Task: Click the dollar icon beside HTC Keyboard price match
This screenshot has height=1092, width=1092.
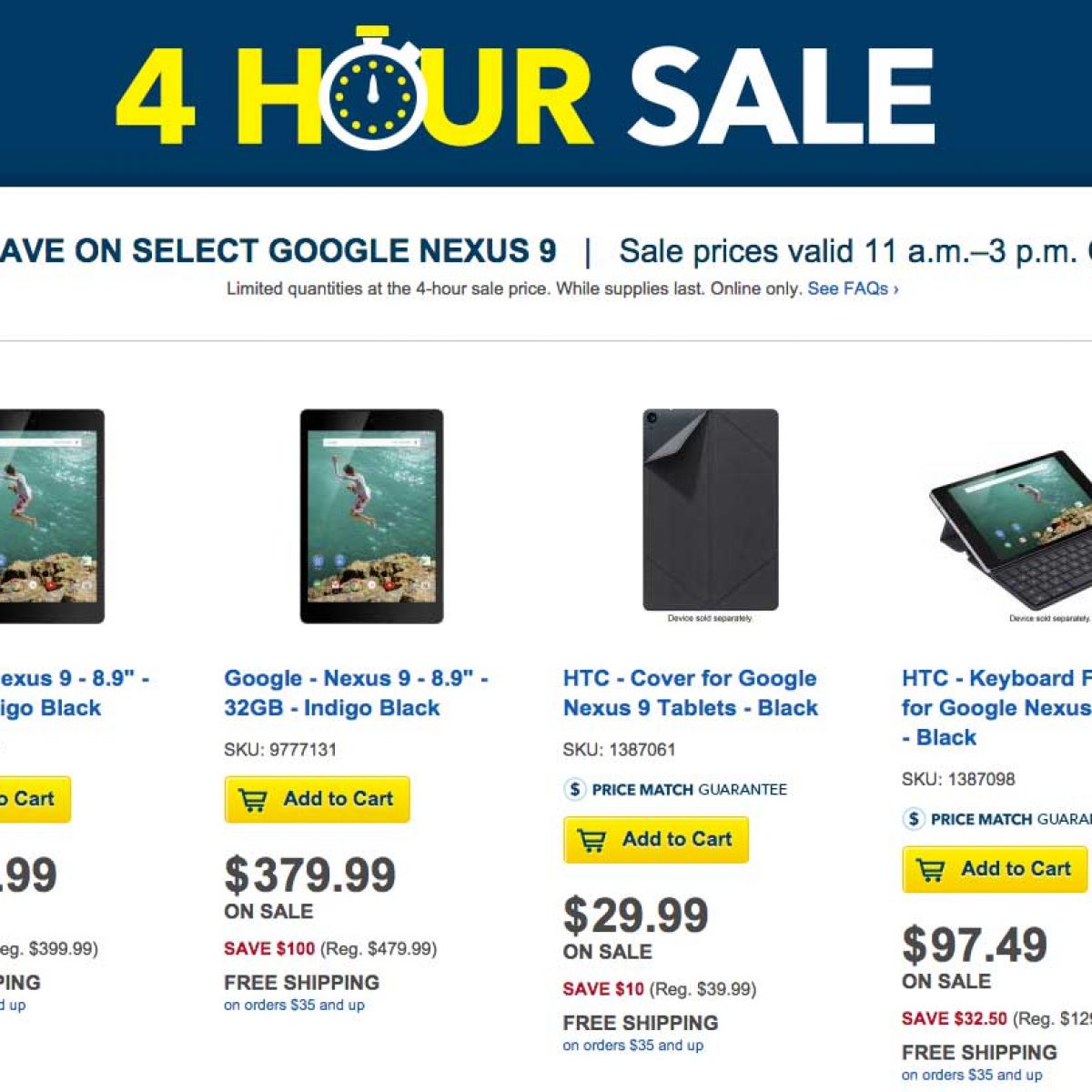Action: (x=914, y=819)
